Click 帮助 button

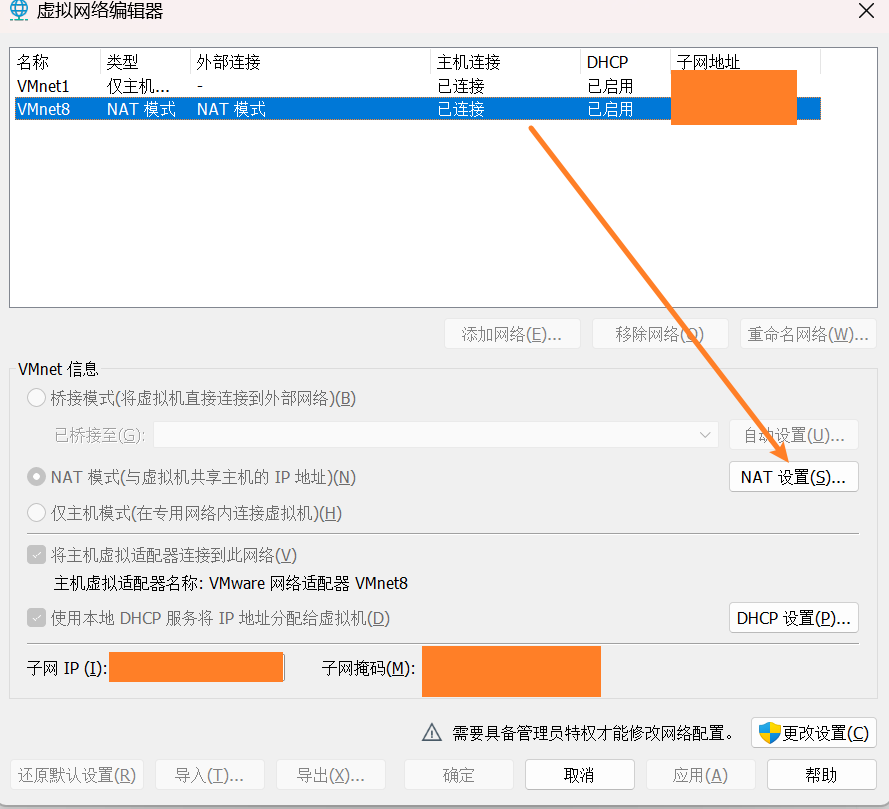822,774
